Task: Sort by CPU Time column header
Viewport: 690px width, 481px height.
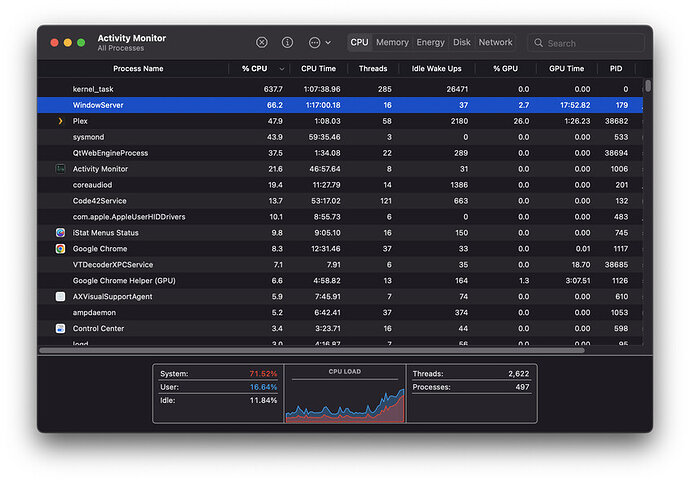Action: (x=318, y=69)
